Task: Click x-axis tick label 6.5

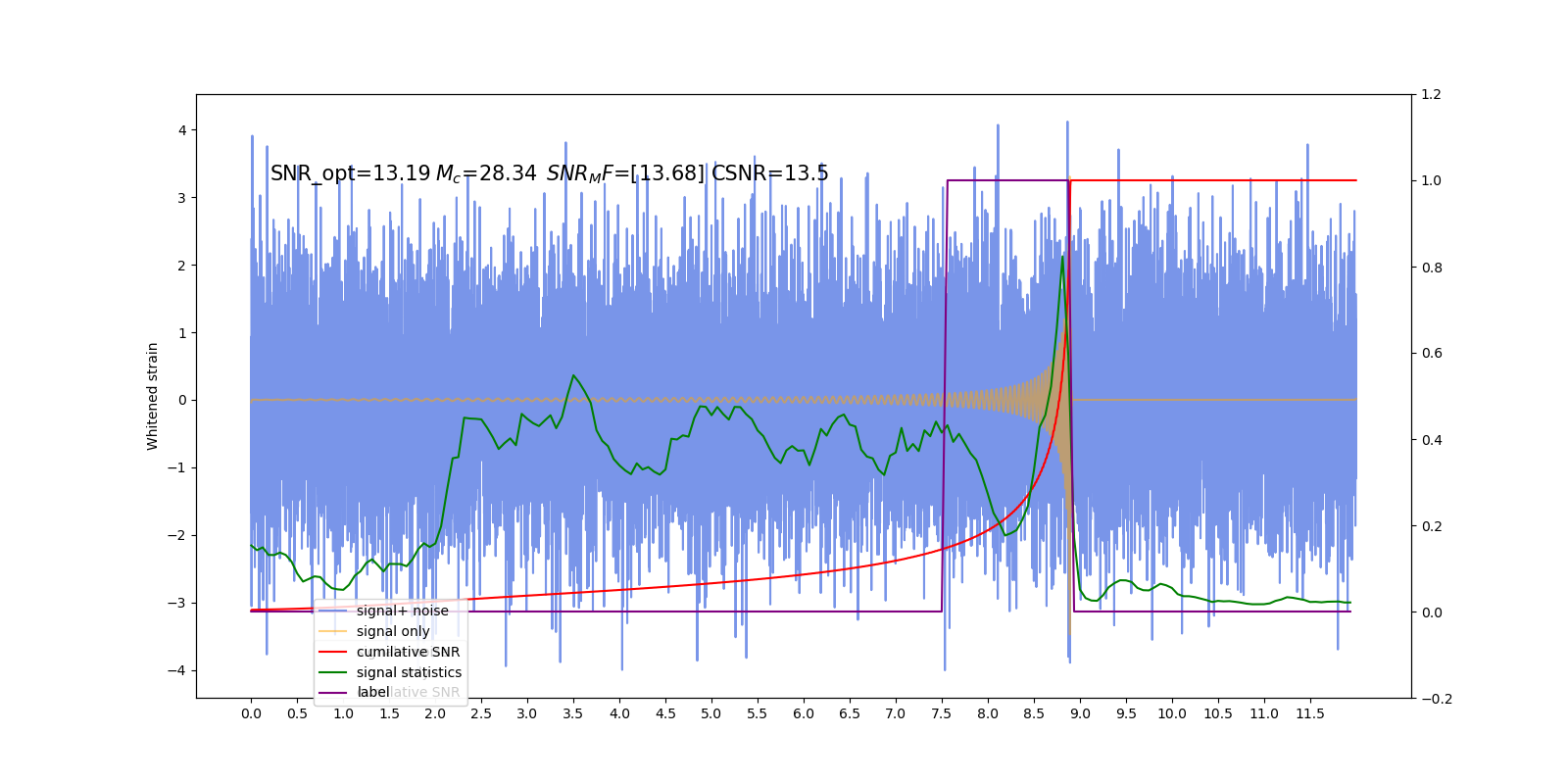Action: coord(850,713)
